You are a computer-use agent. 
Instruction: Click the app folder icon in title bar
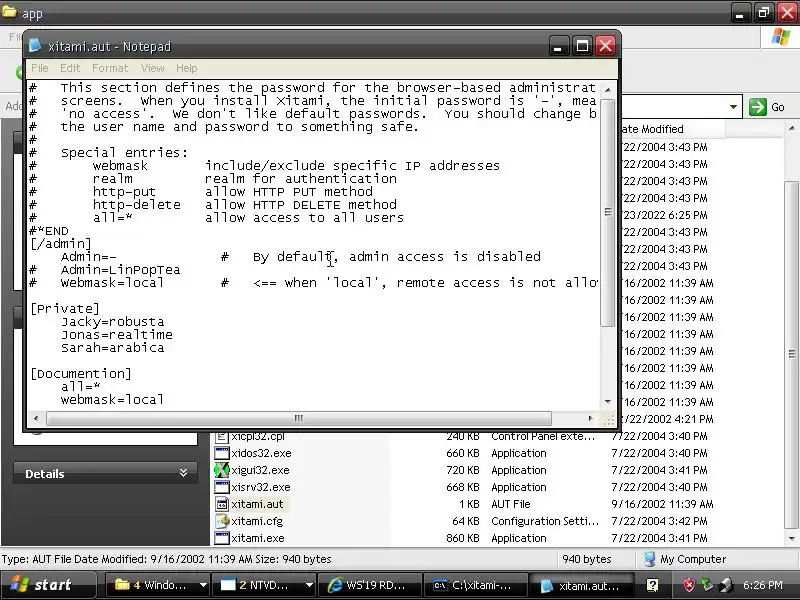coord(9,12)
